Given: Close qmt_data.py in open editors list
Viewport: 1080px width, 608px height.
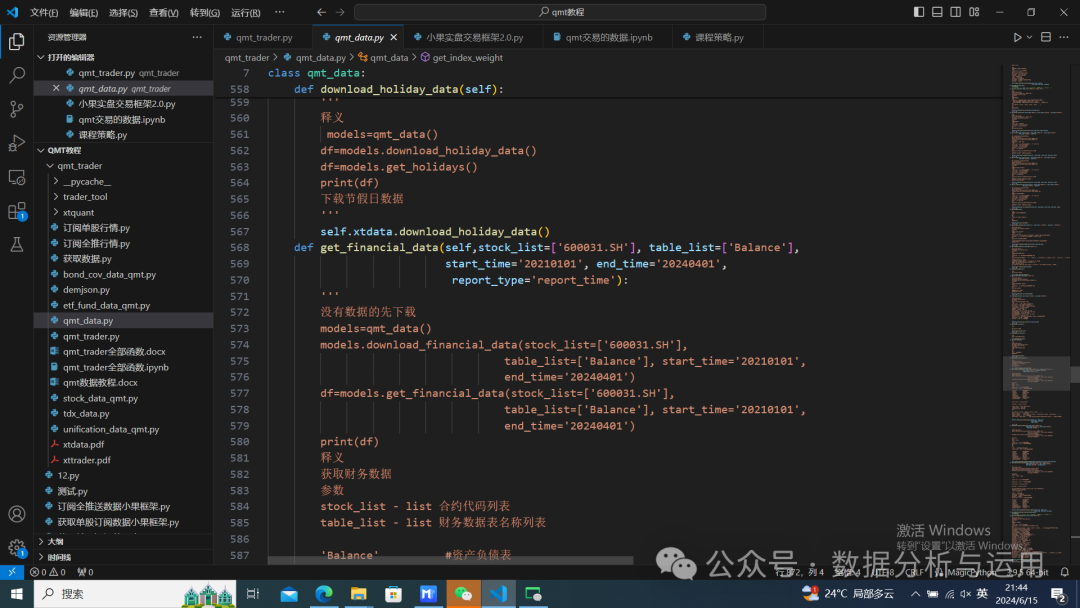Looking at the screenshot, I should click(56, 88).
